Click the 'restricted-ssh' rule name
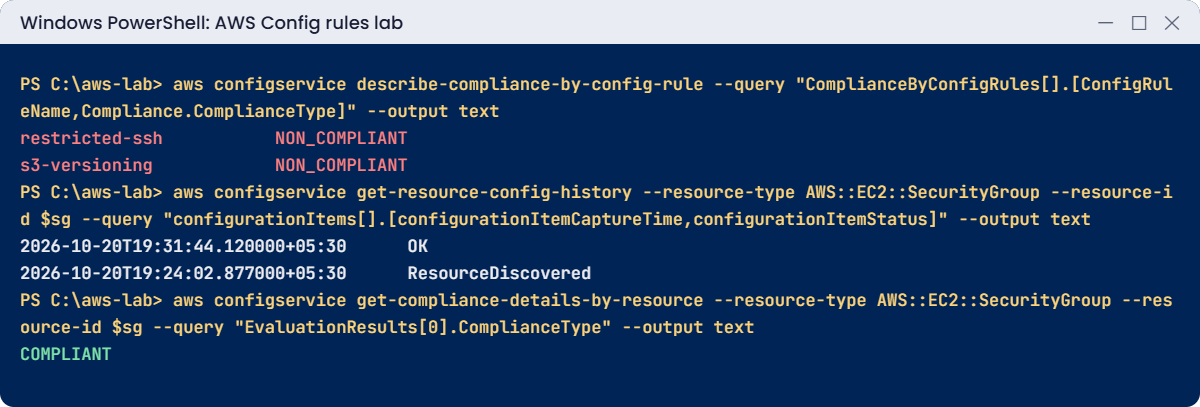 [91, 138]
